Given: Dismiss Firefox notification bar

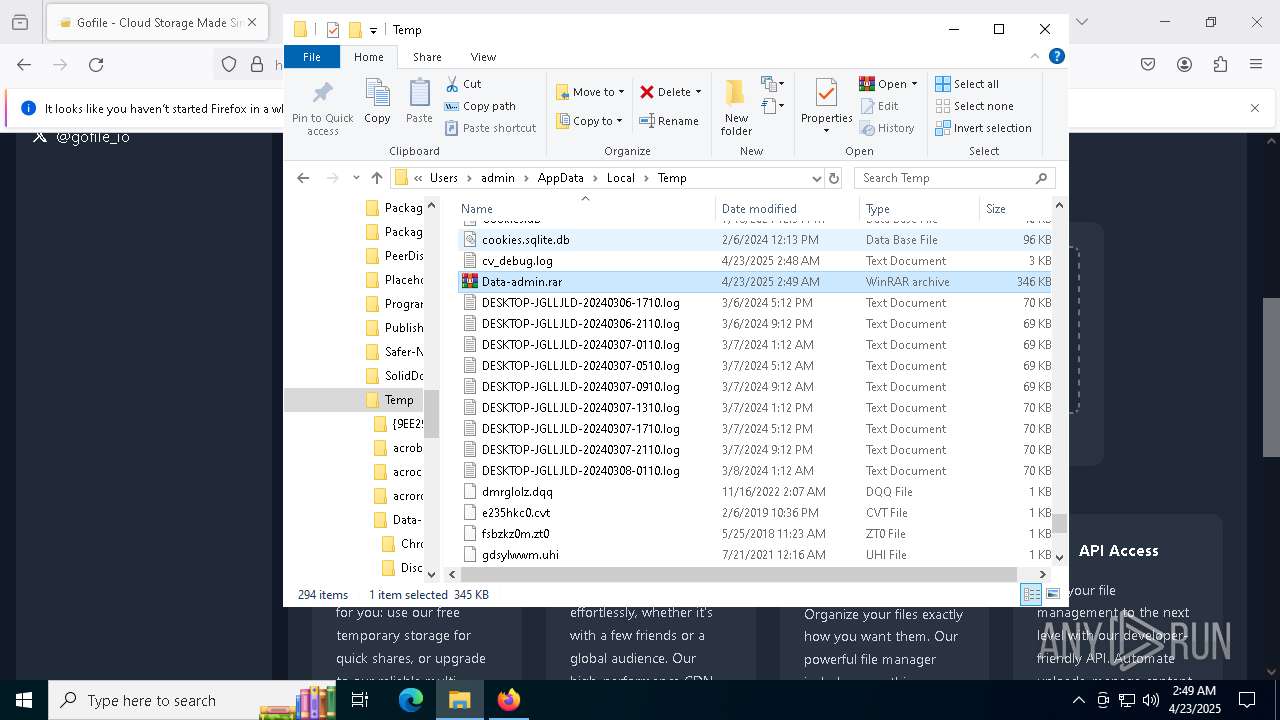Looking at the screenshot, I should pos(1255,108).
